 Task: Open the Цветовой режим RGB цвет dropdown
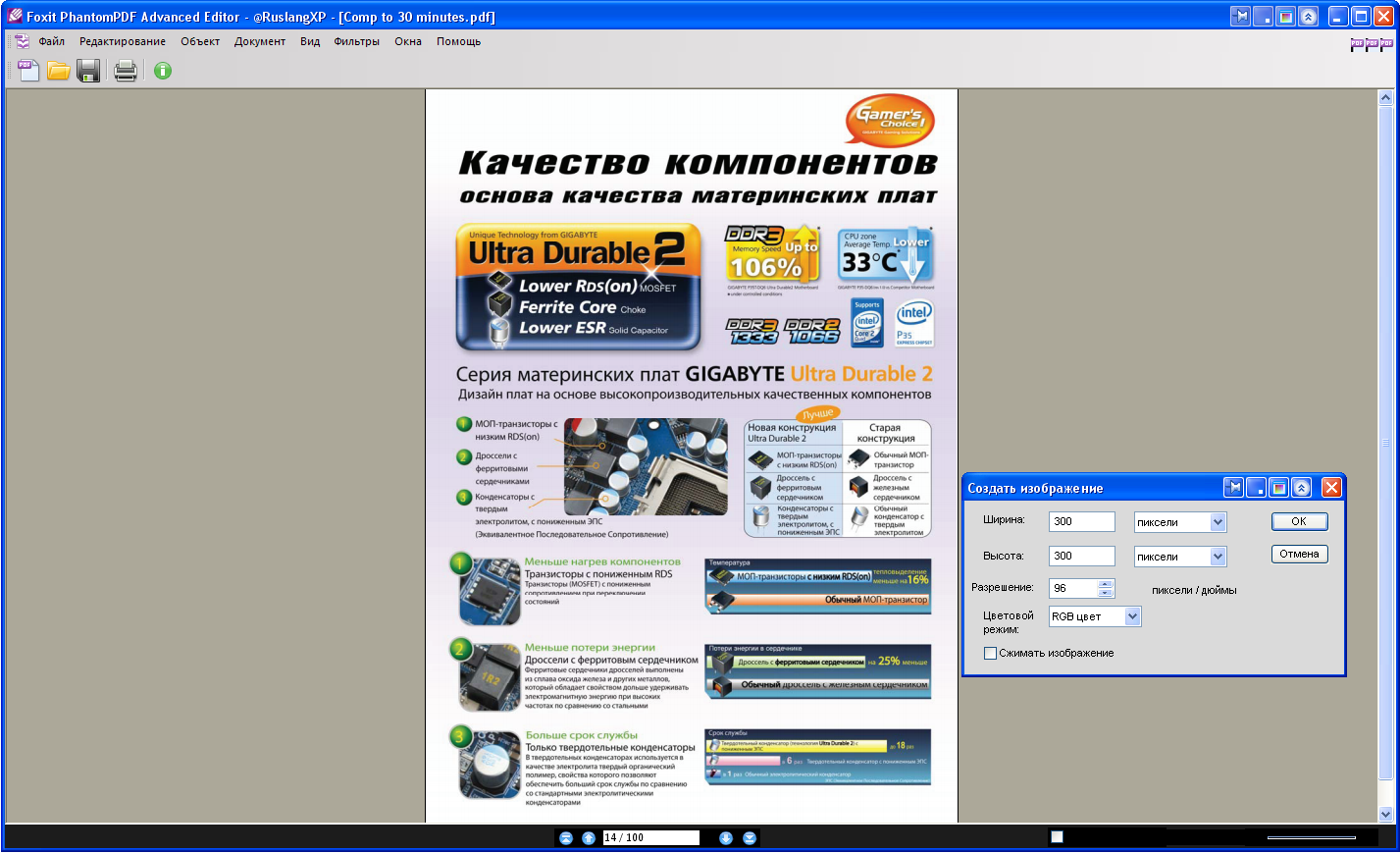tap(1132, 616)
